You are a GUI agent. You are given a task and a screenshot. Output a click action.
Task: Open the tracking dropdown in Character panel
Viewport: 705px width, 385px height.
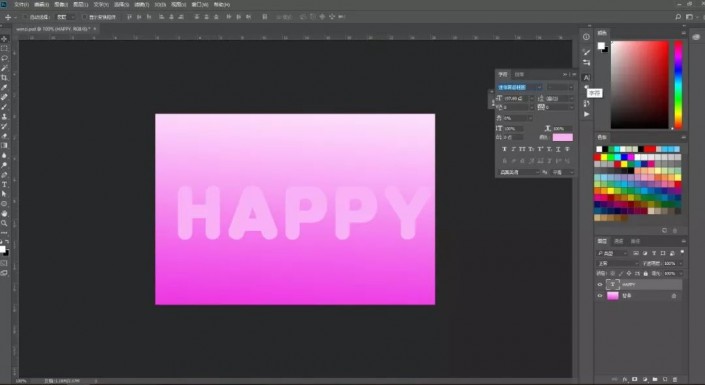[571, 107]
